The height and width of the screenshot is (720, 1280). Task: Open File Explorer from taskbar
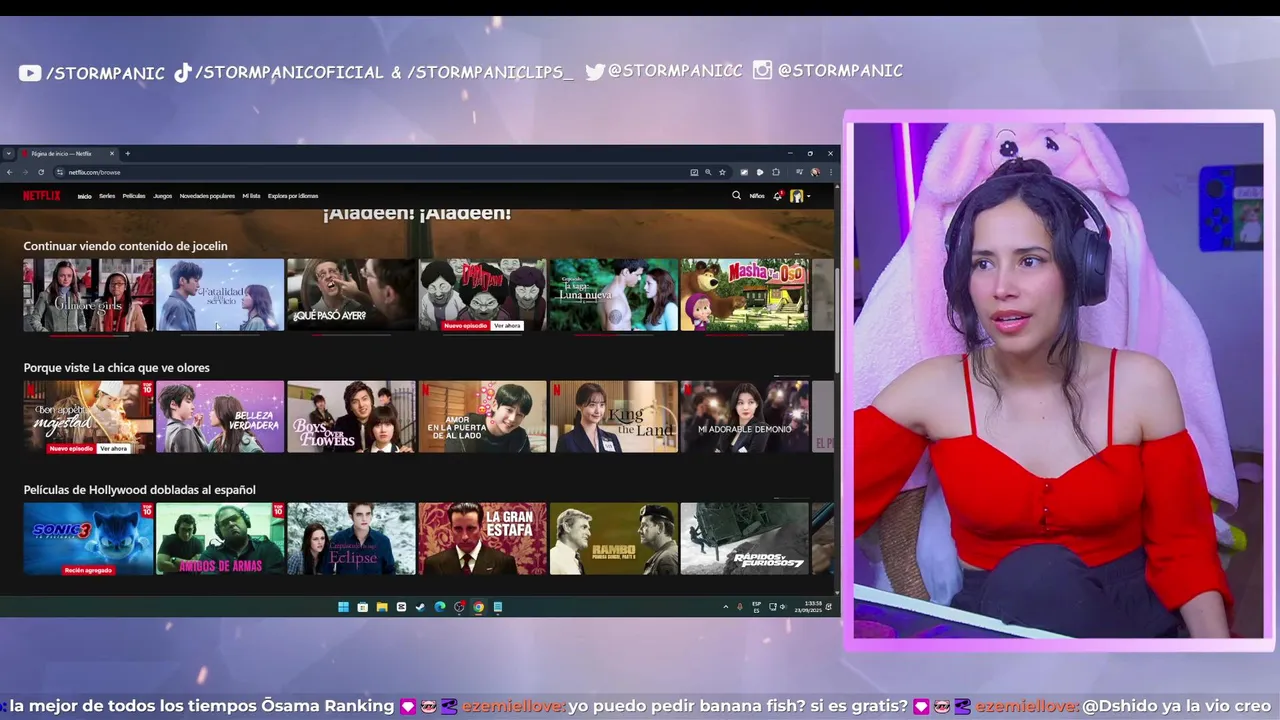[382, 607]
